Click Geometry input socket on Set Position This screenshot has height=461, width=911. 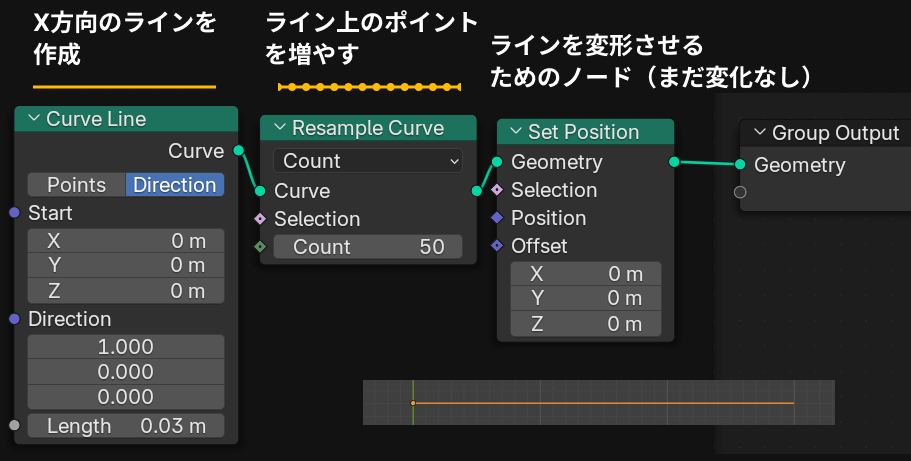point(496,162)
